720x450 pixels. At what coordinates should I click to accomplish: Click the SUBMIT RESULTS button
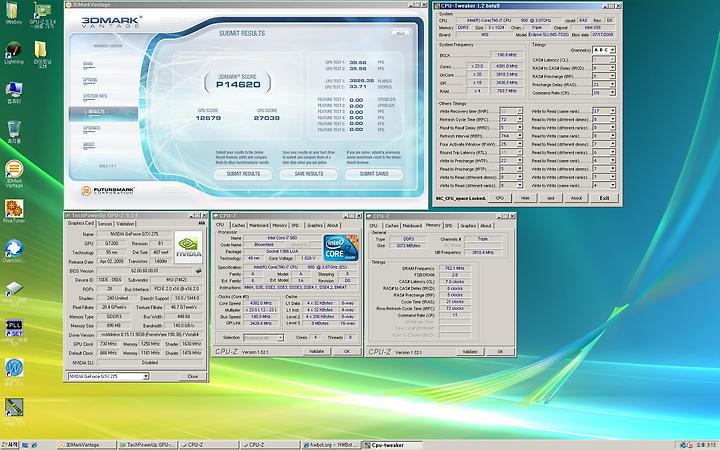point(243,174)
